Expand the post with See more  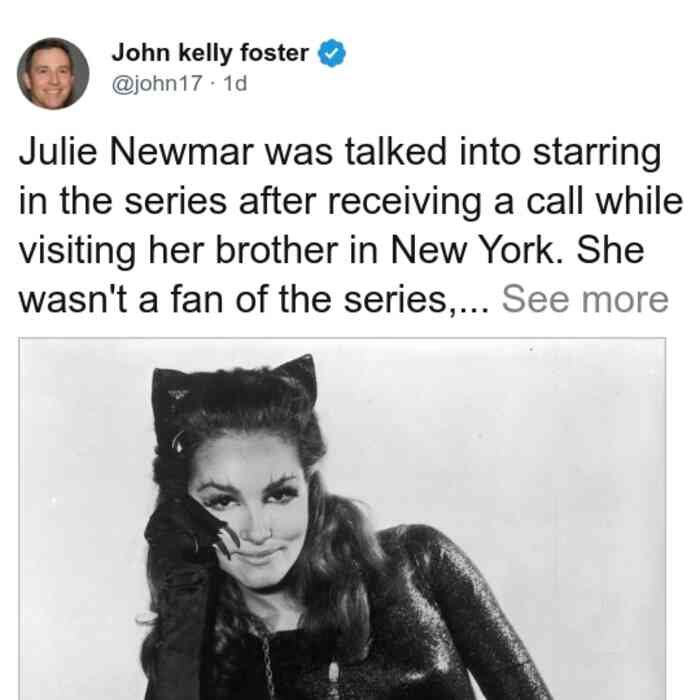(x=585, y=299)
